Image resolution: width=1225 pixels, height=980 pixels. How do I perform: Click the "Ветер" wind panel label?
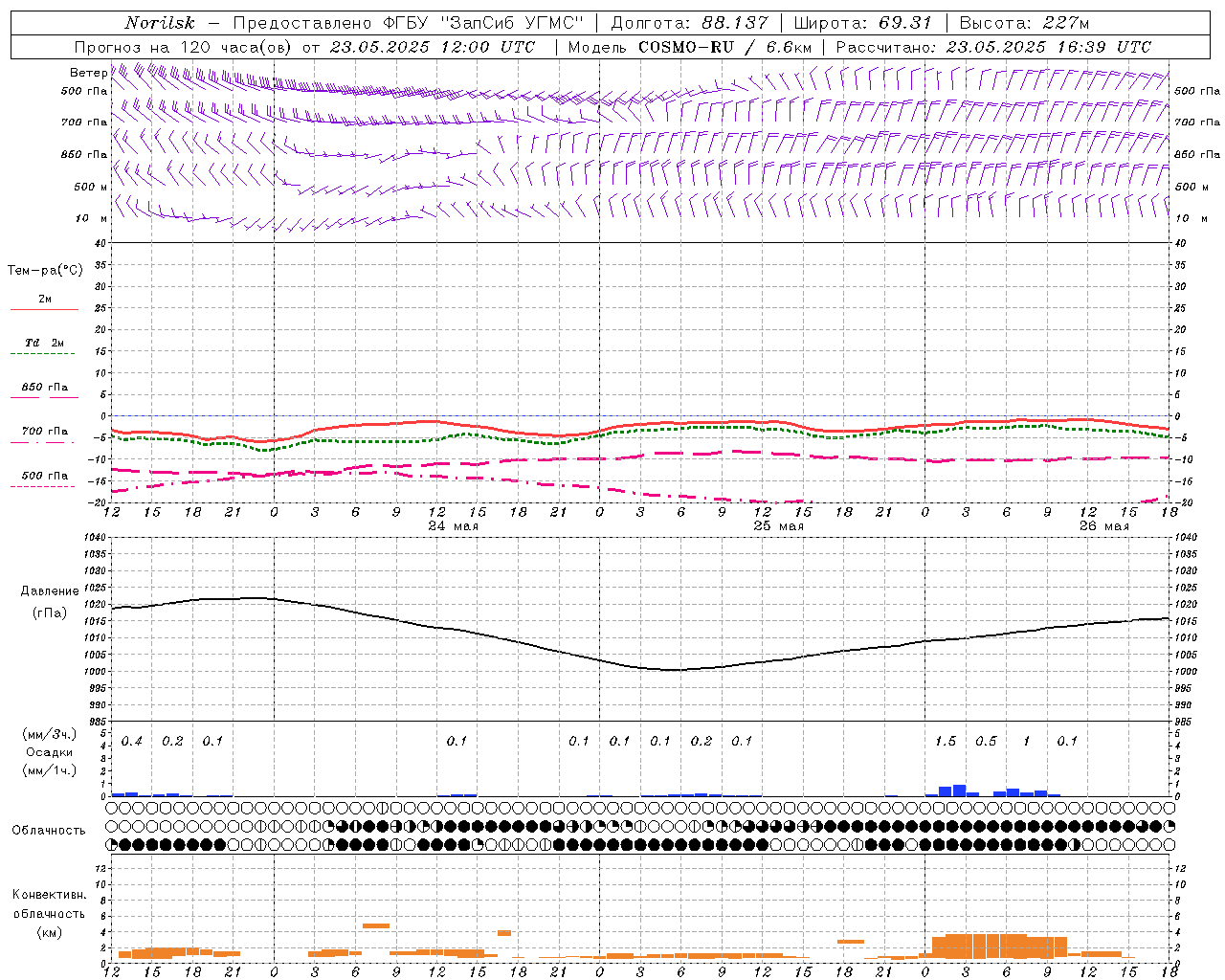89,73
